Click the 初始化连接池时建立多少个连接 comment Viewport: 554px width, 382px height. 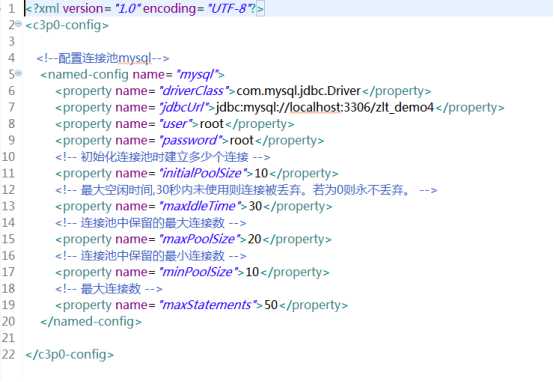[x=163, y=157]
